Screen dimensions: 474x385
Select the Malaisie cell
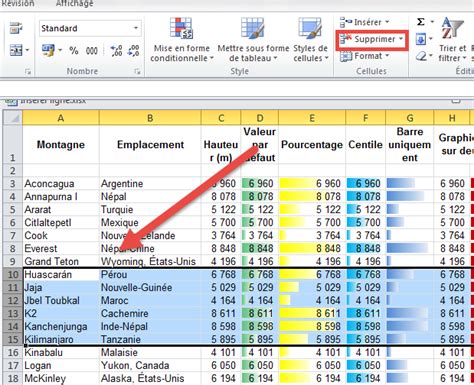pyautogui.click(x=150, y=353)
